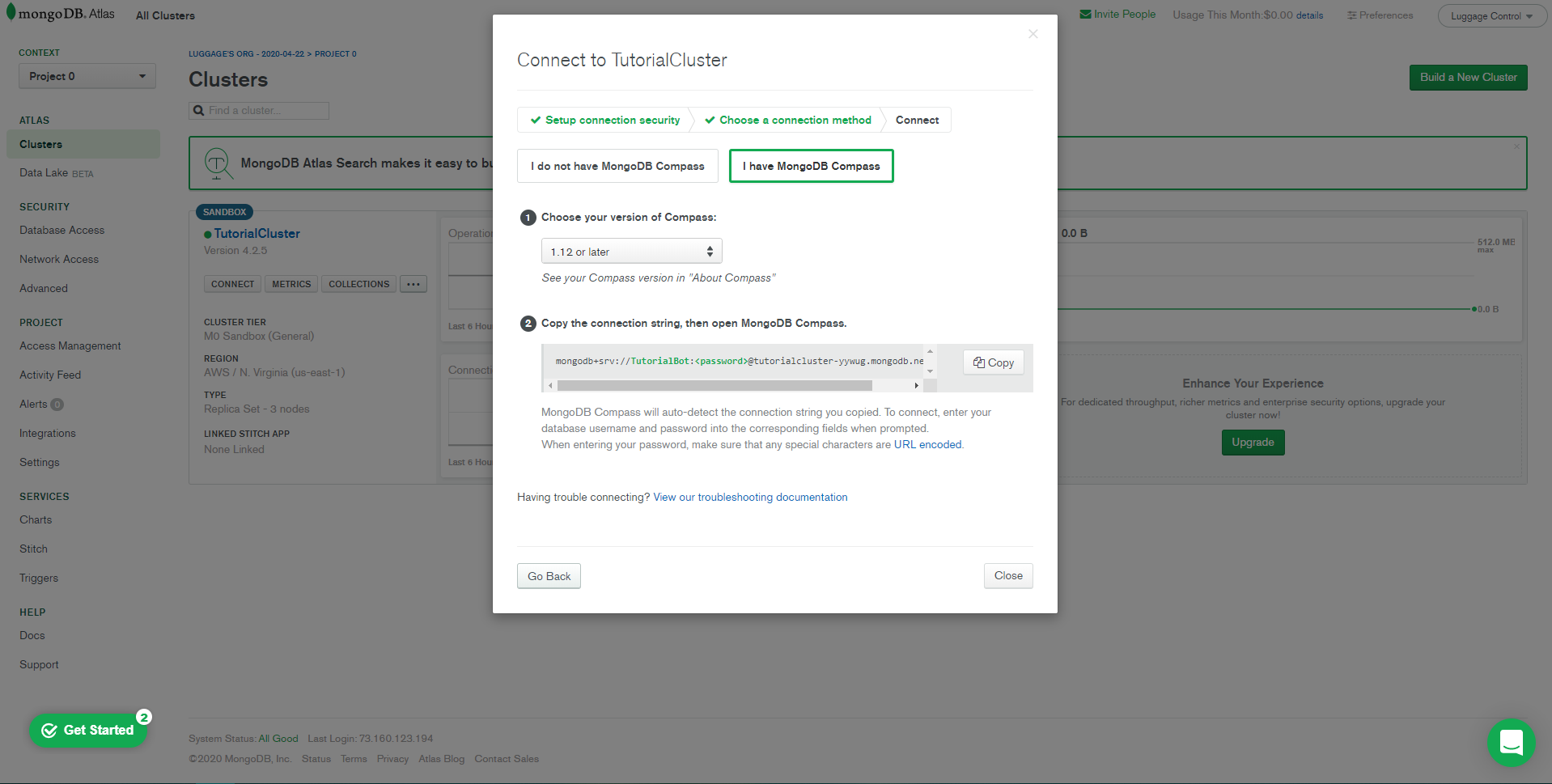Open the Terms footer link

click(x=354, y=759)
